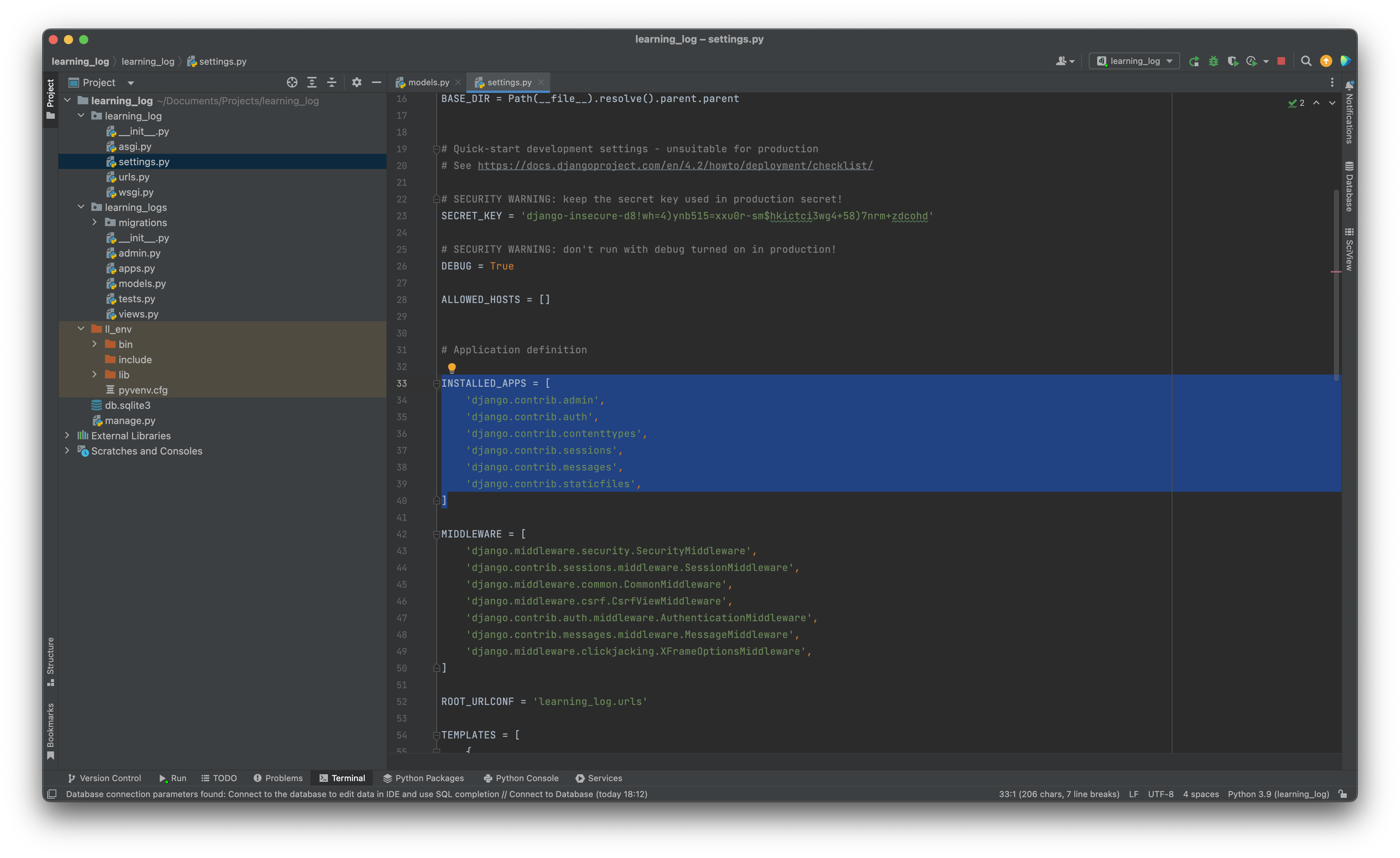Click the database connection status message
Image resolution: width=1400 pixels, height=858 pixels.
(357, 794)
